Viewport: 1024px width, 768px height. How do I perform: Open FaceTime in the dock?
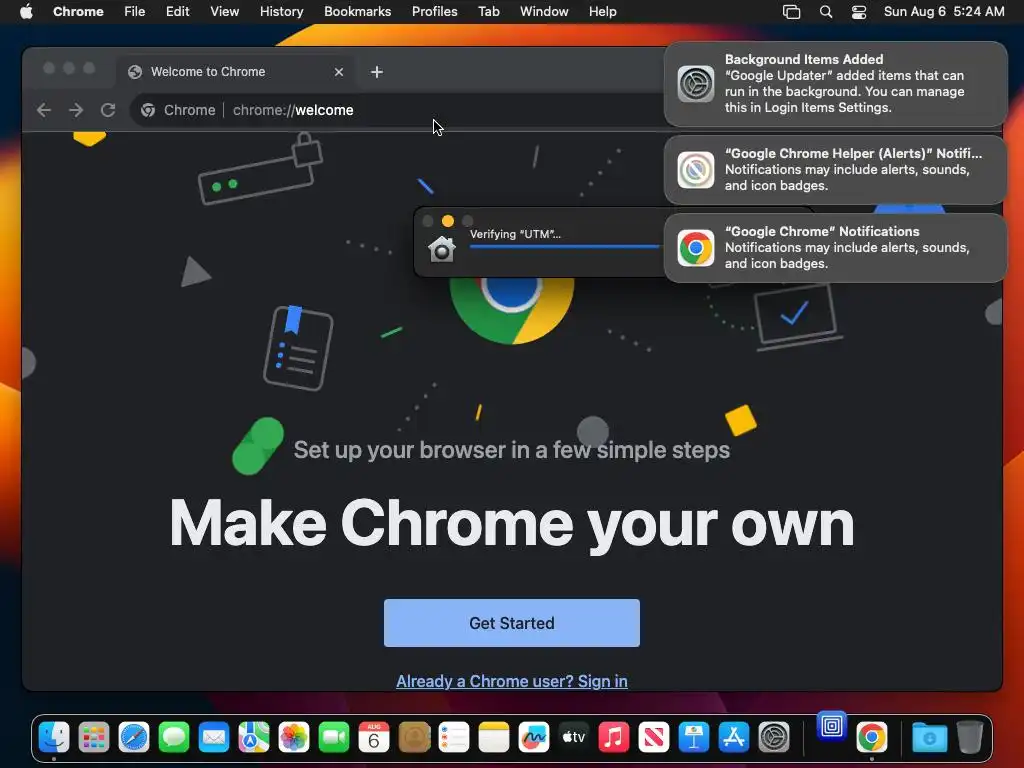(334, 737)
